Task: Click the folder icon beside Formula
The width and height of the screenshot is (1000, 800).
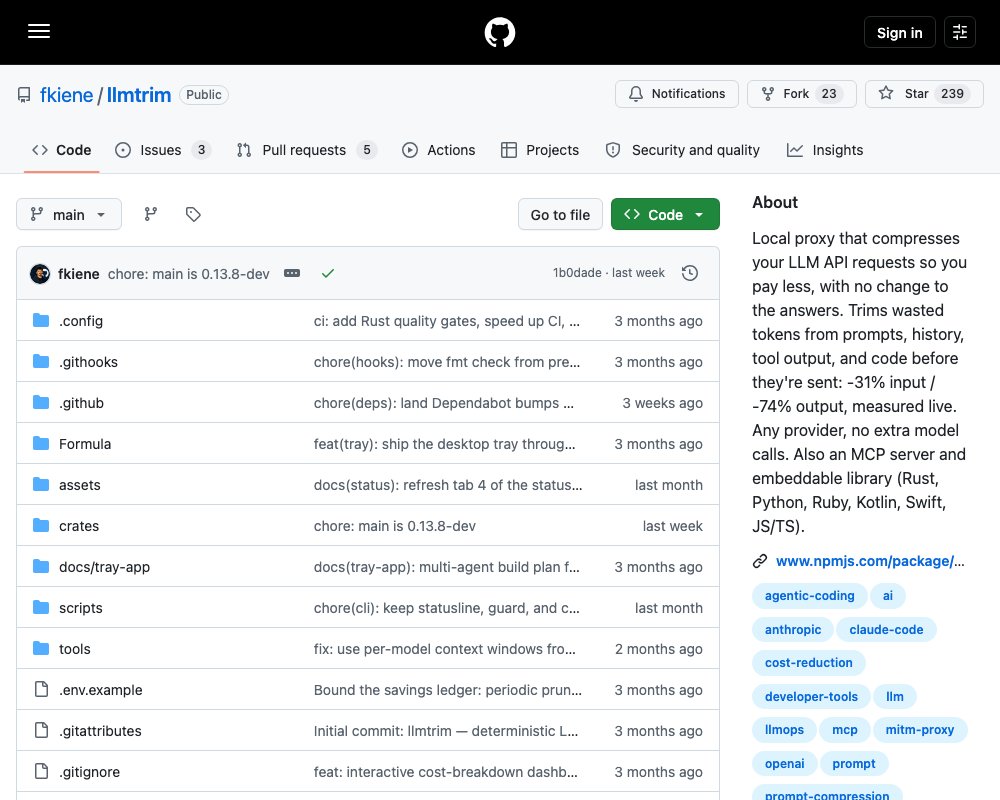Action: 41,443
